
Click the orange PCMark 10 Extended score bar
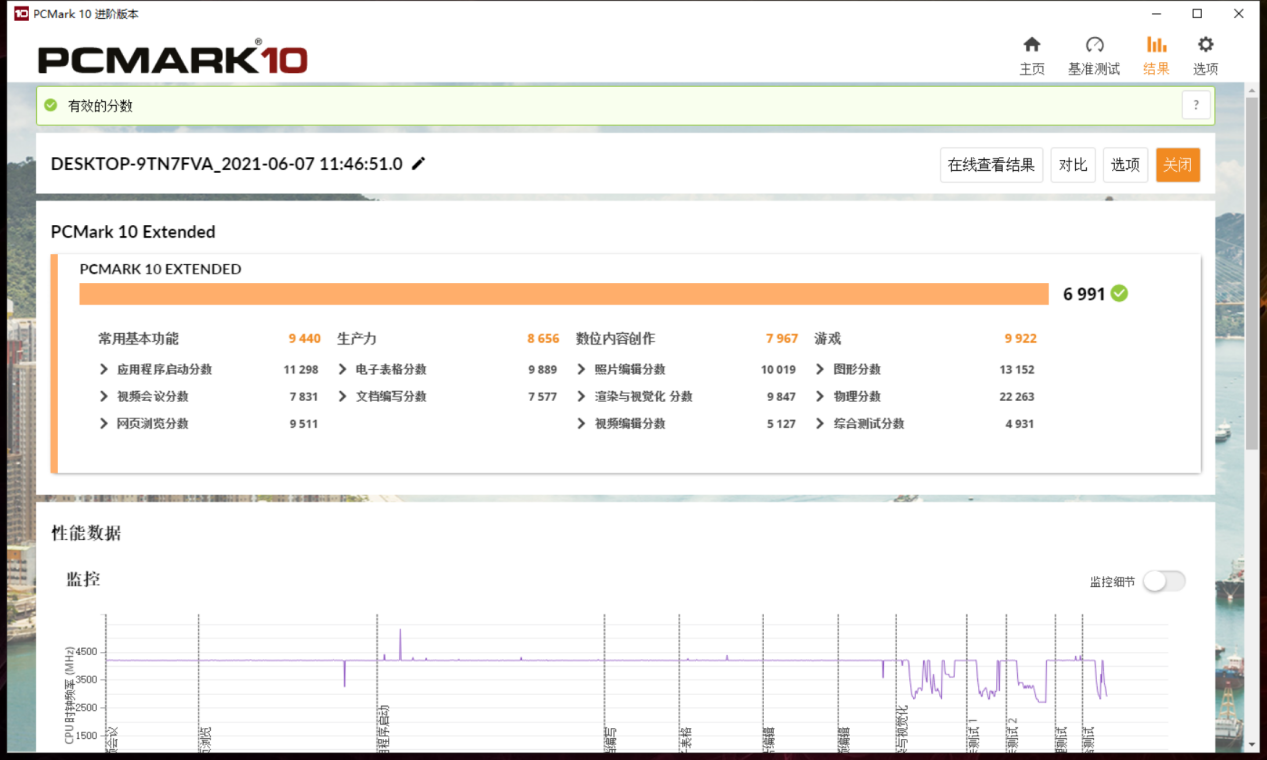click(564, 293)
